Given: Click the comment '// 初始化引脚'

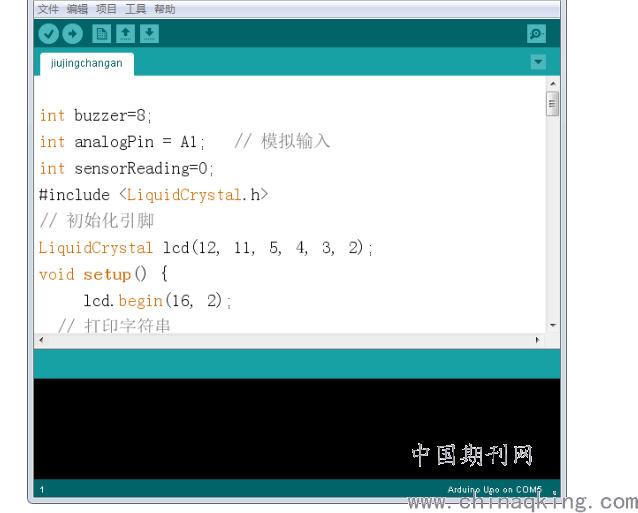Looking at the screenshot, I should point(96,221).
